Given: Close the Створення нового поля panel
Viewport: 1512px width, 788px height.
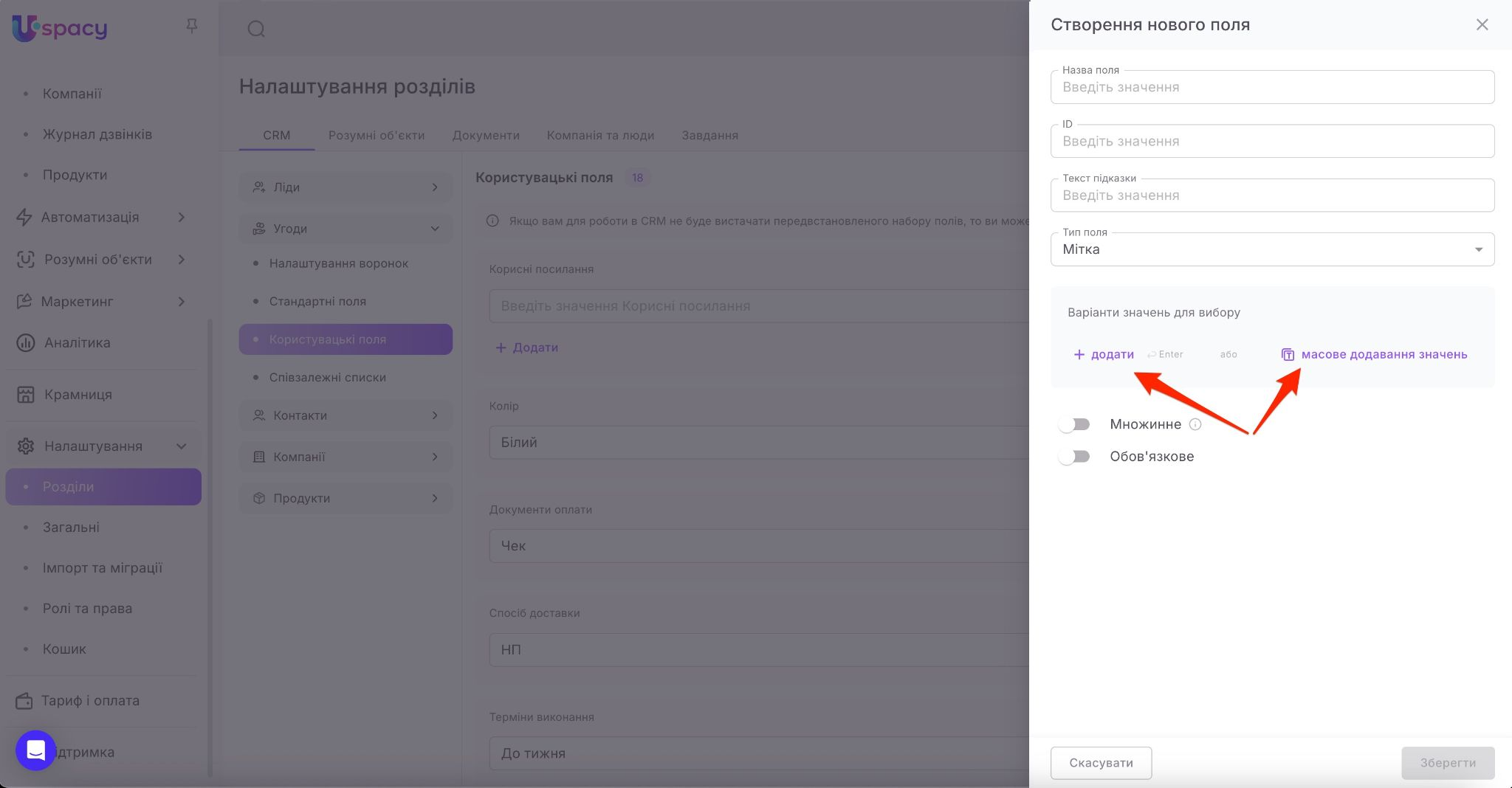Looking at the screenshot, I should 1482,25.
